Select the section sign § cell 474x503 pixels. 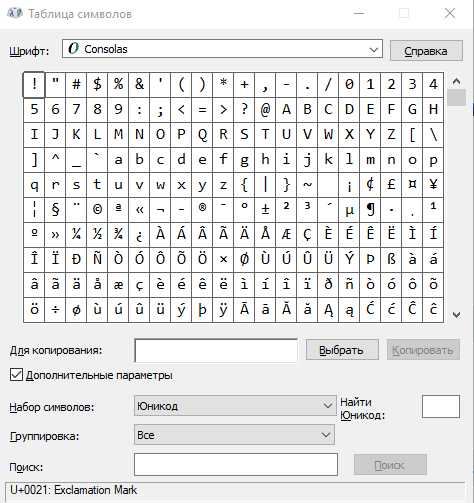[55, 210]
